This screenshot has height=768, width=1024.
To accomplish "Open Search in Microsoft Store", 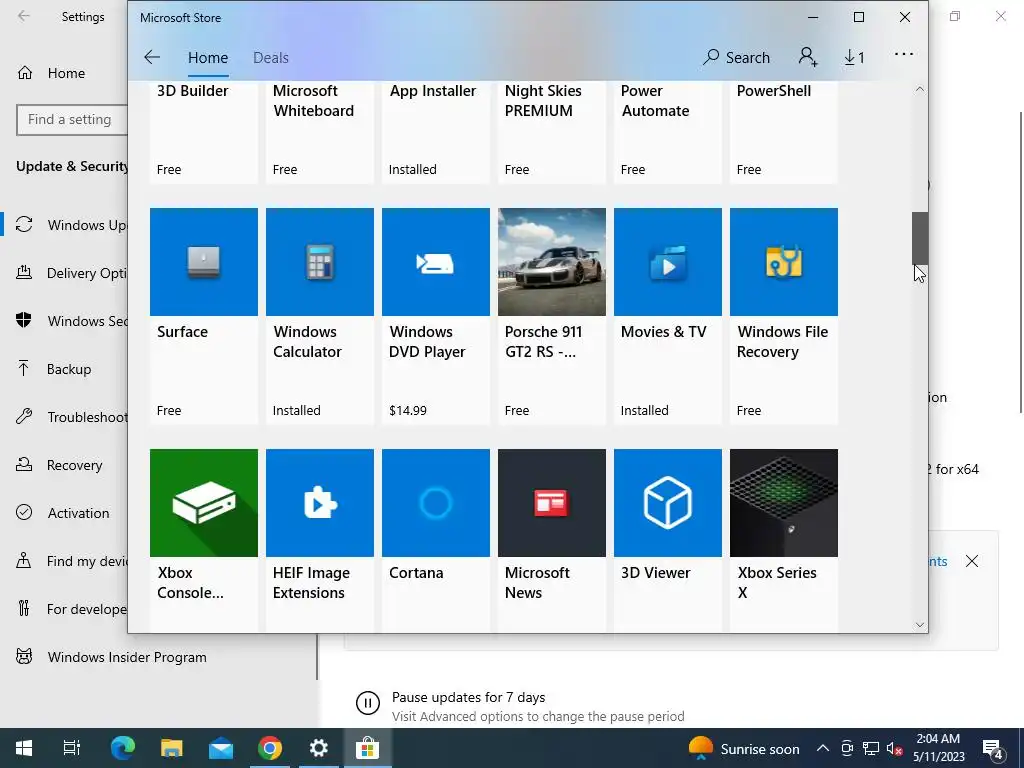I will click(737, 57).
